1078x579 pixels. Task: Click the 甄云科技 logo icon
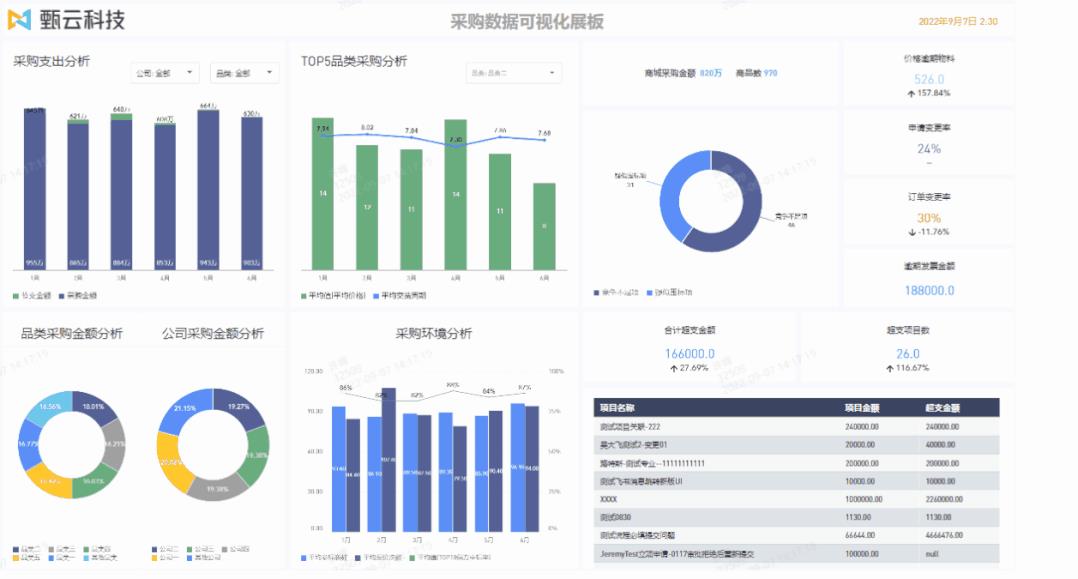click(19, 21)
